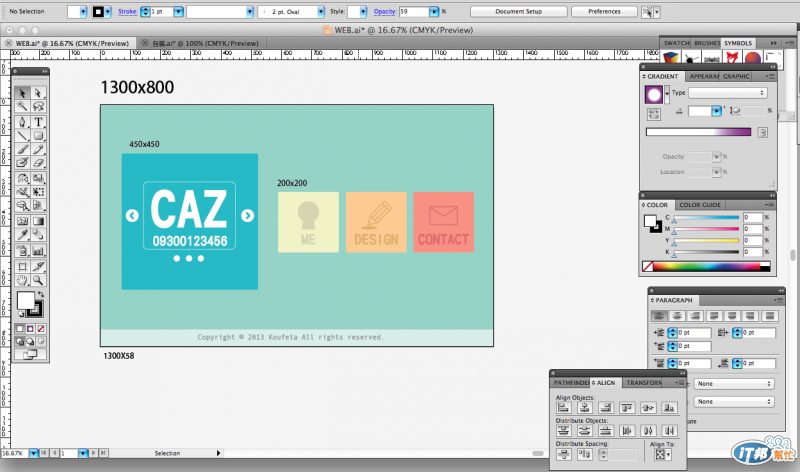800x472 pixels.
Task: Click Vertical Distribute Space icon
Action: pyautogui.click(x=563, y=454)
